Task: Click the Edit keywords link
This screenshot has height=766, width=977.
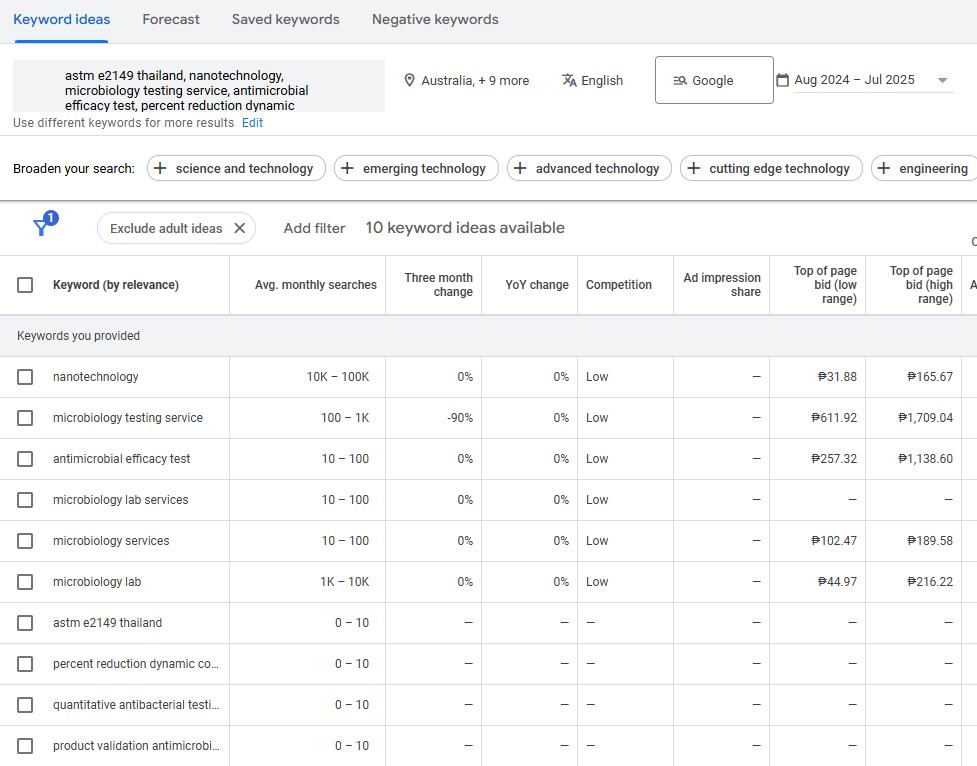Action: [x=252, y=123]
